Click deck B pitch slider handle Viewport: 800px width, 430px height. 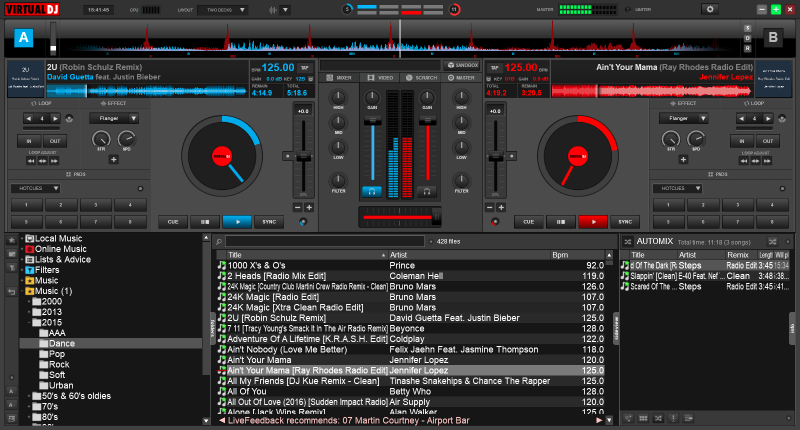pyautogui.click(x=495, y=157)
